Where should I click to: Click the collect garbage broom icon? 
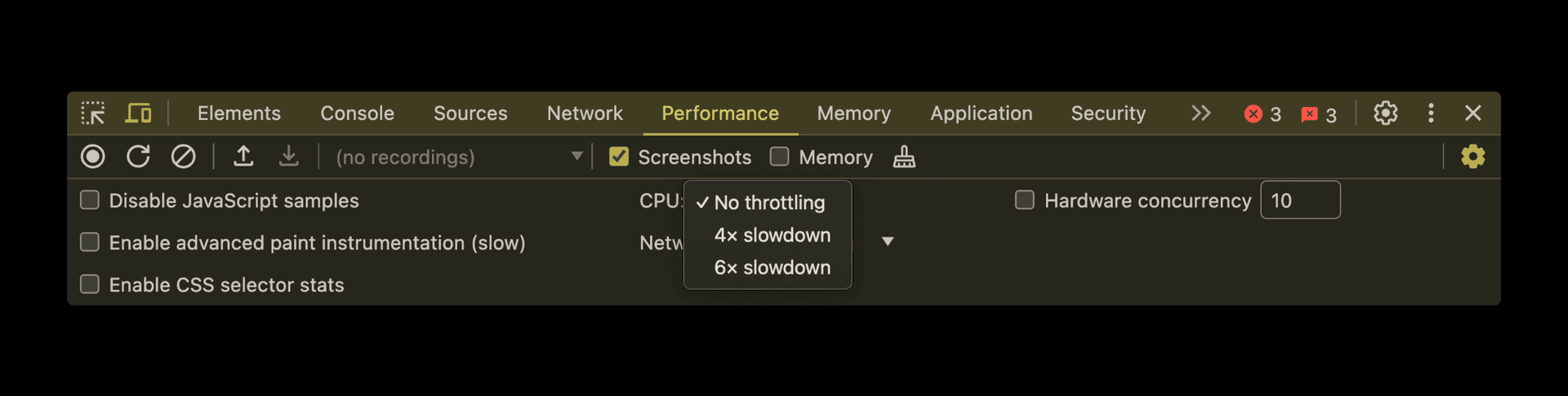(904, 156)
